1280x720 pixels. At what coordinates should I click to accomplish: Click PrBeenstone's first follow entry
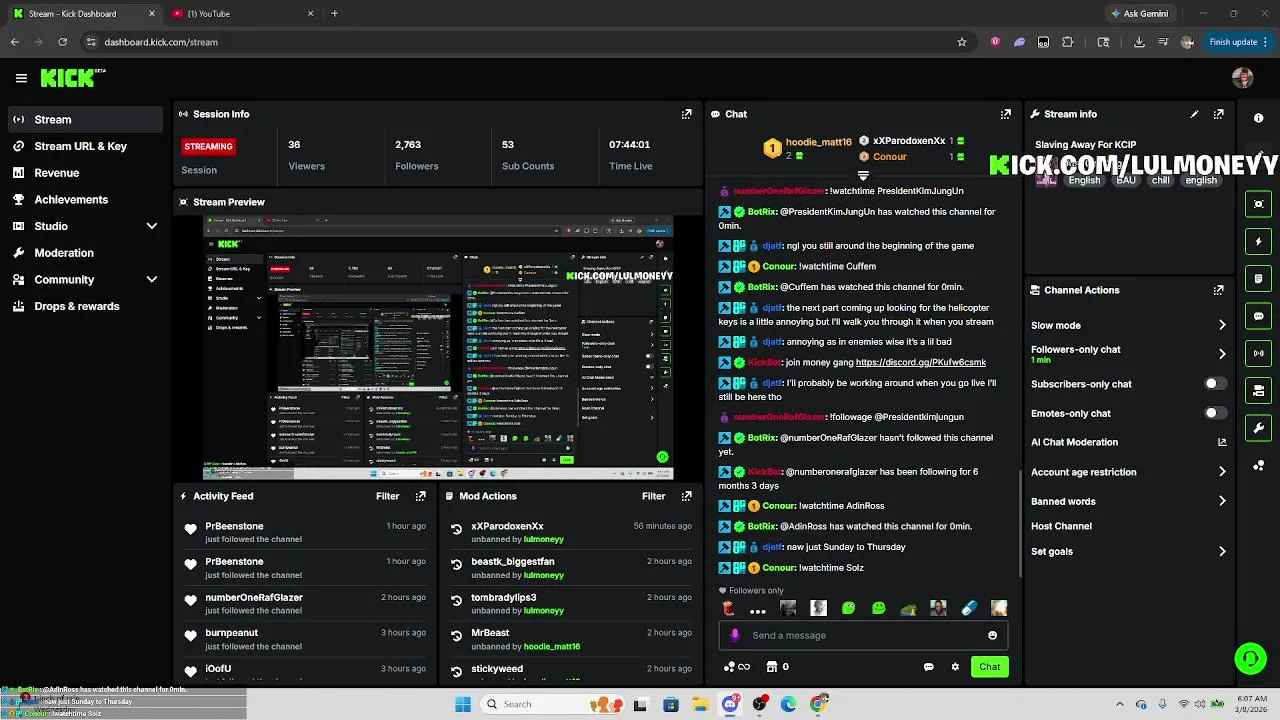tap(304, 532)
